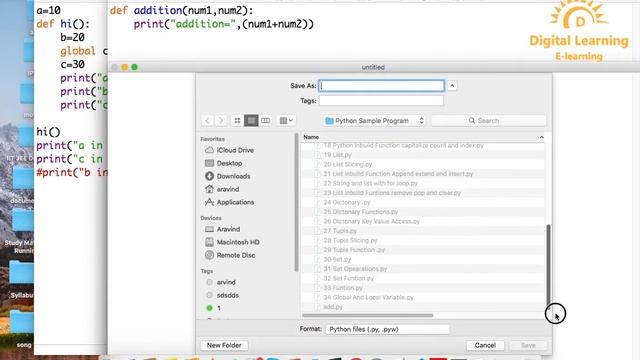640x360 pixels.
Task: Open the Format Python files dropdown
Action: click(x=387, y=329)
